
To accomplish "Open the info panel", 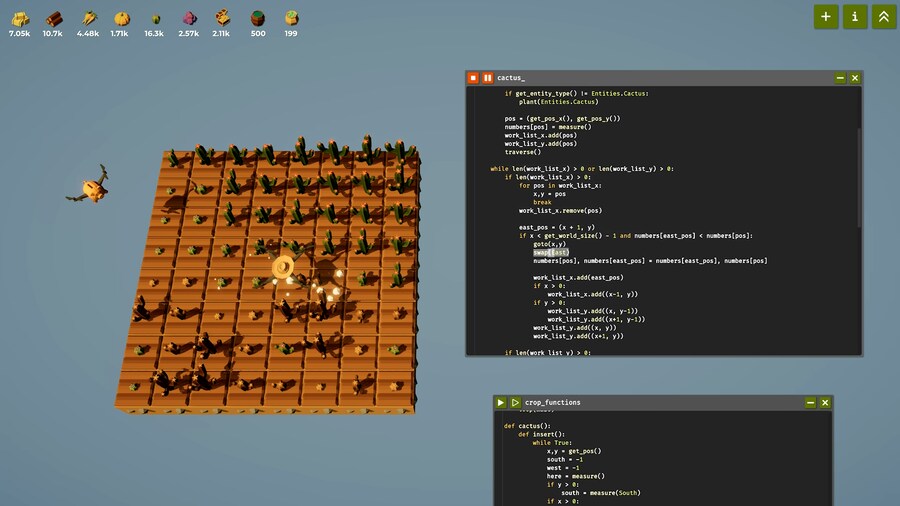I will point(854,16).
